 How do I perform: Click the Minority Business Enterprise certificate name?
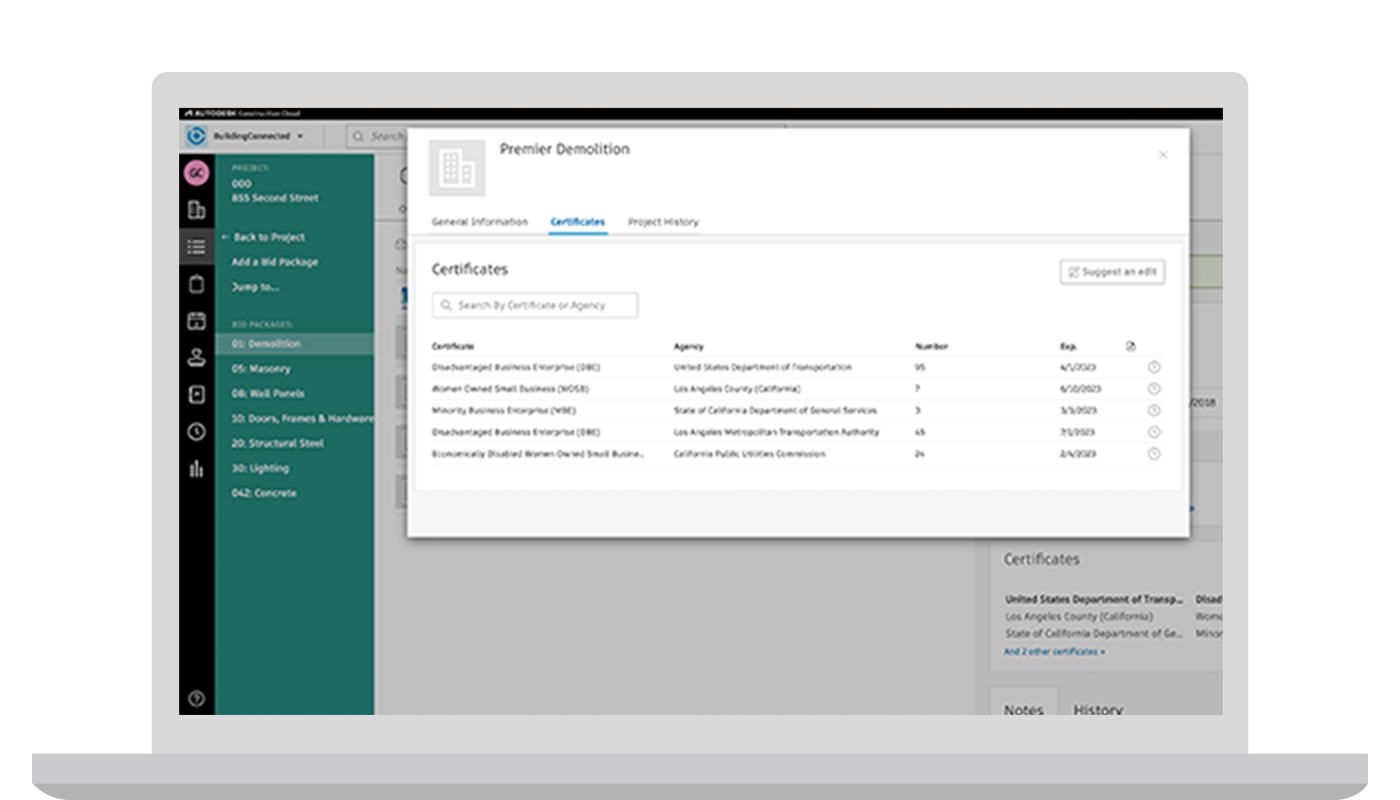tap(504, 410)
